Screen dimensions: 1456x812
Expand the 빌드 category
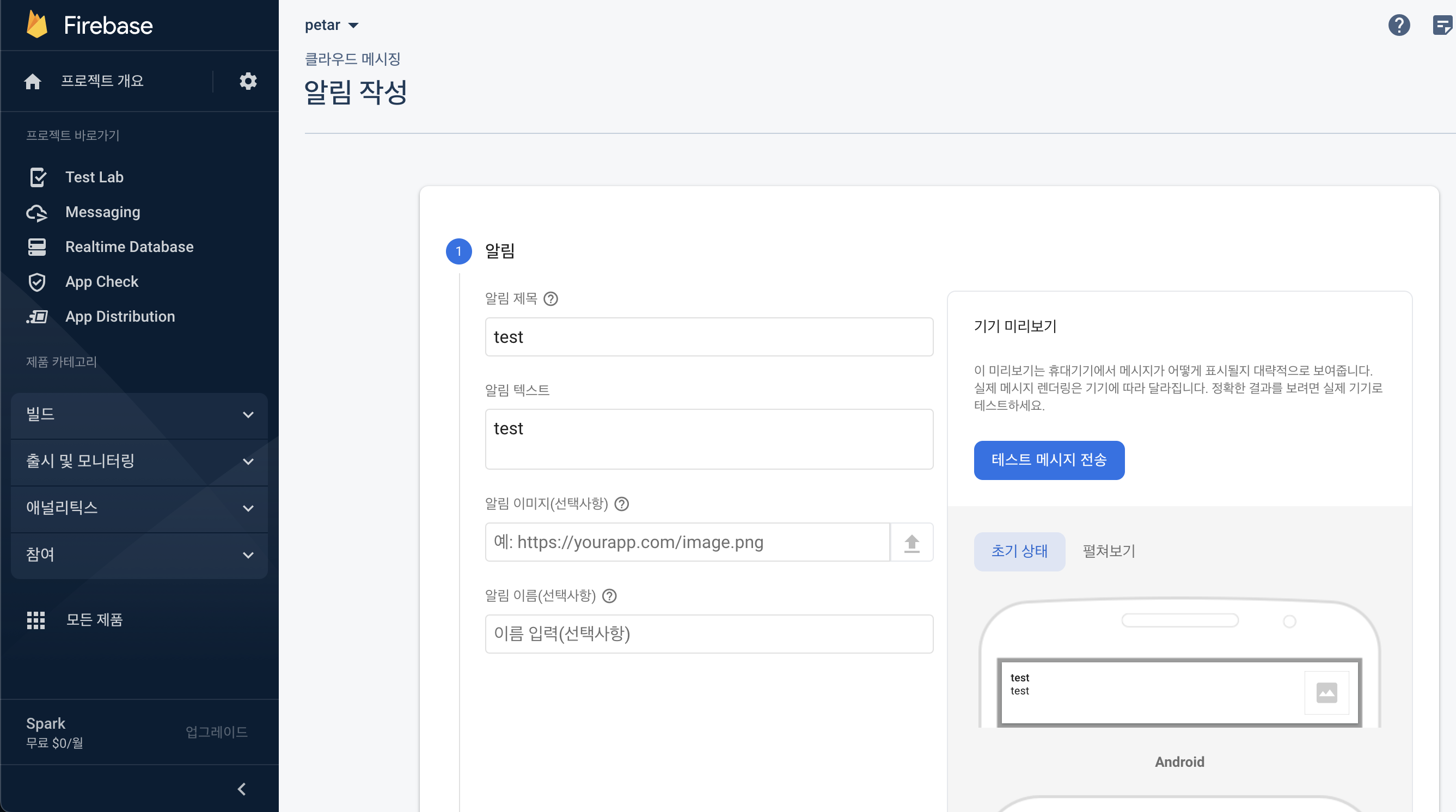pos(138,415)
